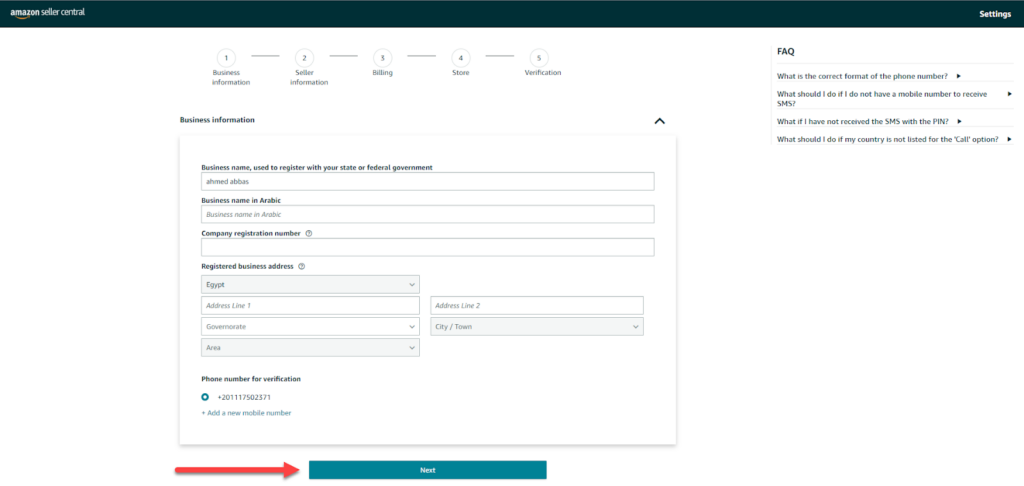
Task: Go to step 2 Seller information
Action: coord(304,58)
